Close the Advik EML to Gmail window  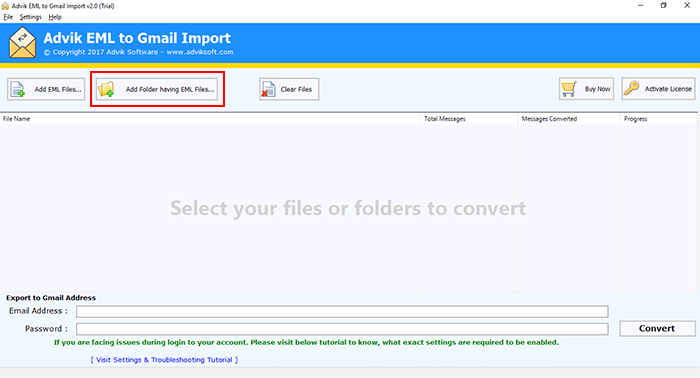(687, 5)
